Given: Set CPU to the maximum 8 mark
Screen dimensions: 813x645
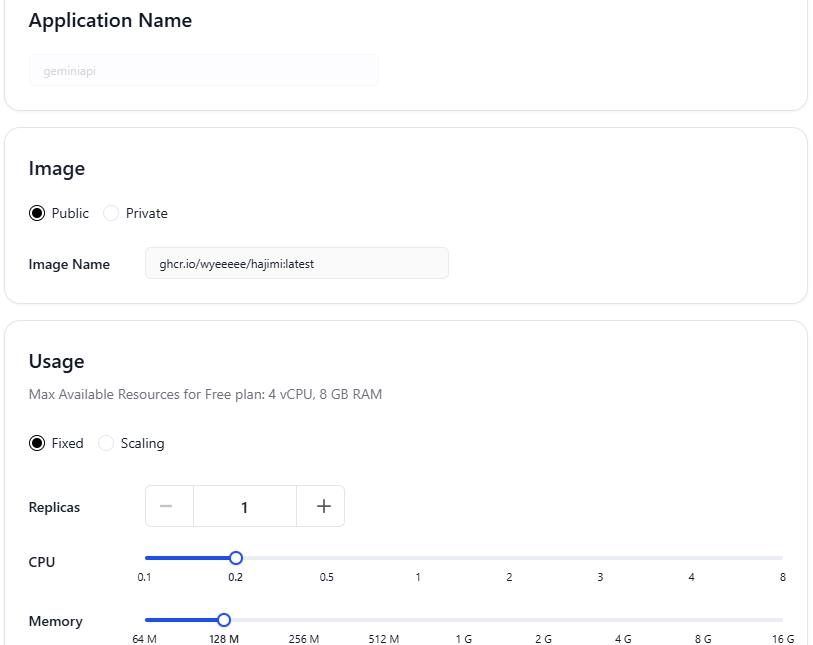Looking at the screenshot, I should [x=782, y=558].
